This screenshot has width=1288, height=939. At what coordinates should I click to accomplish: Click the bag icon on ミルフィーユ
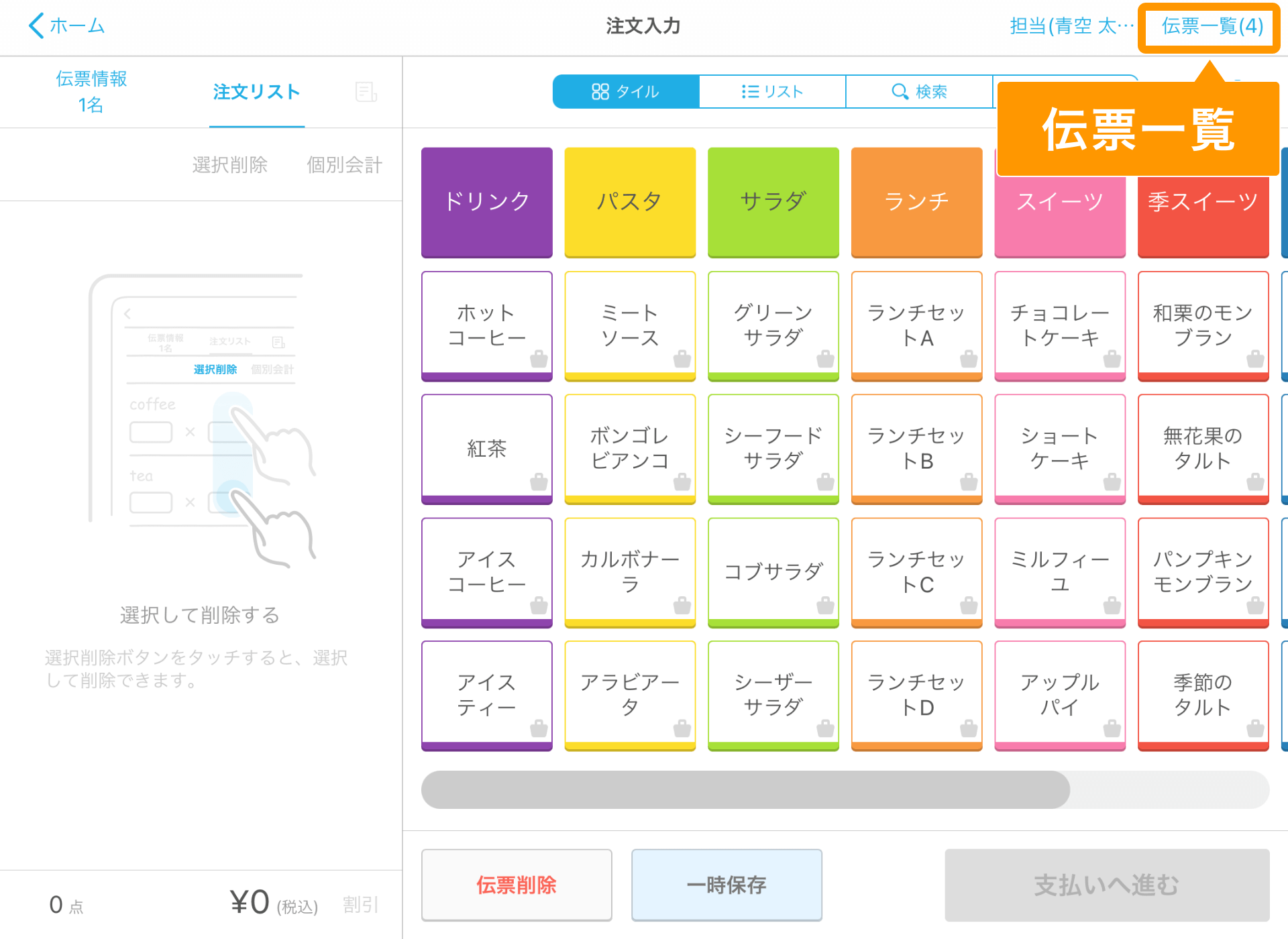pyautogui.click(x=1112, y=606)
